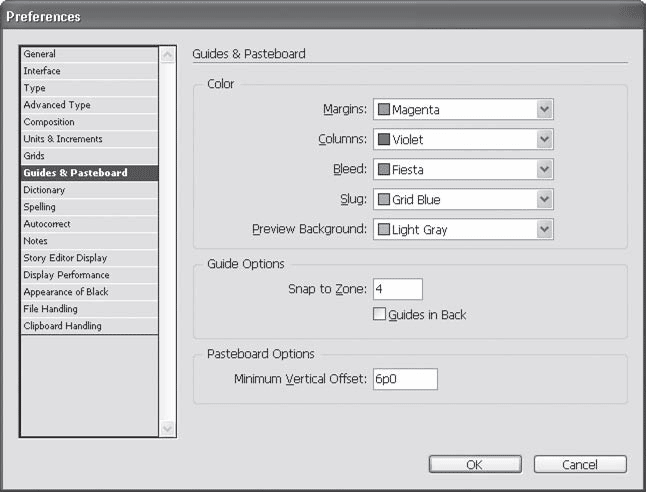Open the Margins color dropdown
This screenshot has height=492, width=646.
[x=544, y=110]
